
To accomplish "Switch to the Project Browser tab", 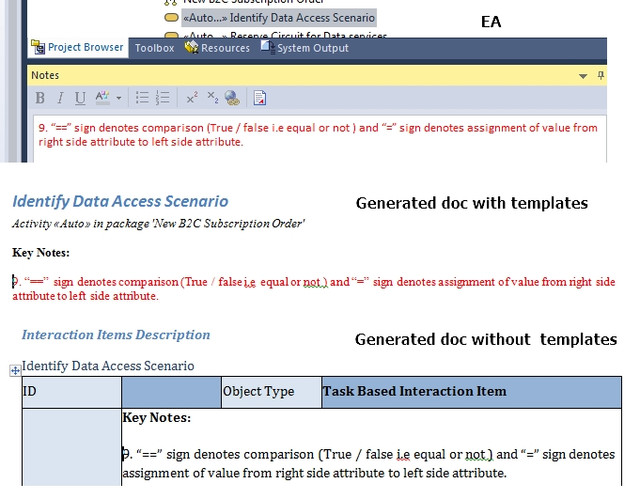I will pyautogui.click(x=78, y=47).
